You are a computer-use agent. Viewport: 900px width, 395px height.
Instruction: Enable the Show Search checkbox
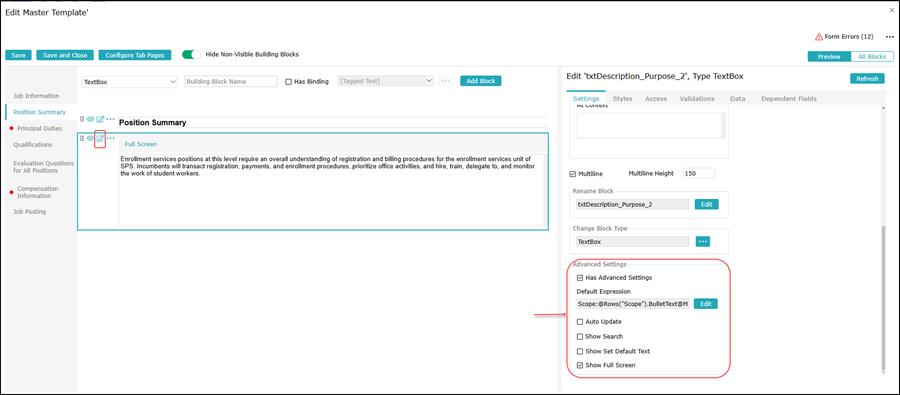[x=580, y=336]
